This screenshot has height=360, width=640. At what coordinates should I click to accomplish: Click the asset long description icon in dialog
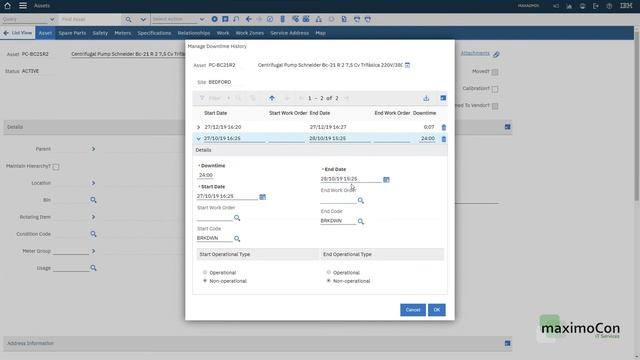point(407,65)
